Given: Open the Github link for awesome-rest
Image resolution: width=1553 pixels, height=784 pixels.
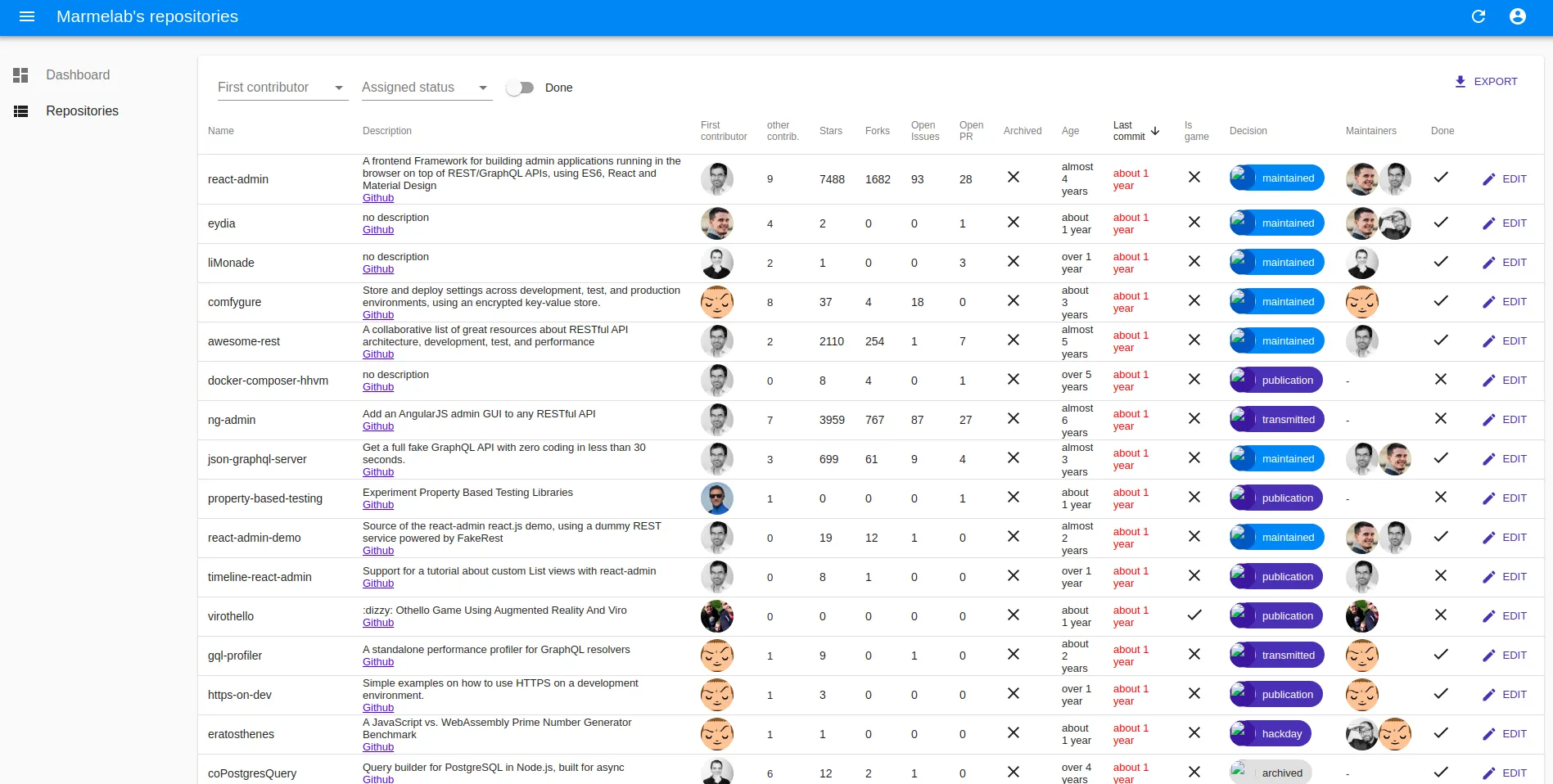Looking at the screenshot, I should [x=377, y=354].
